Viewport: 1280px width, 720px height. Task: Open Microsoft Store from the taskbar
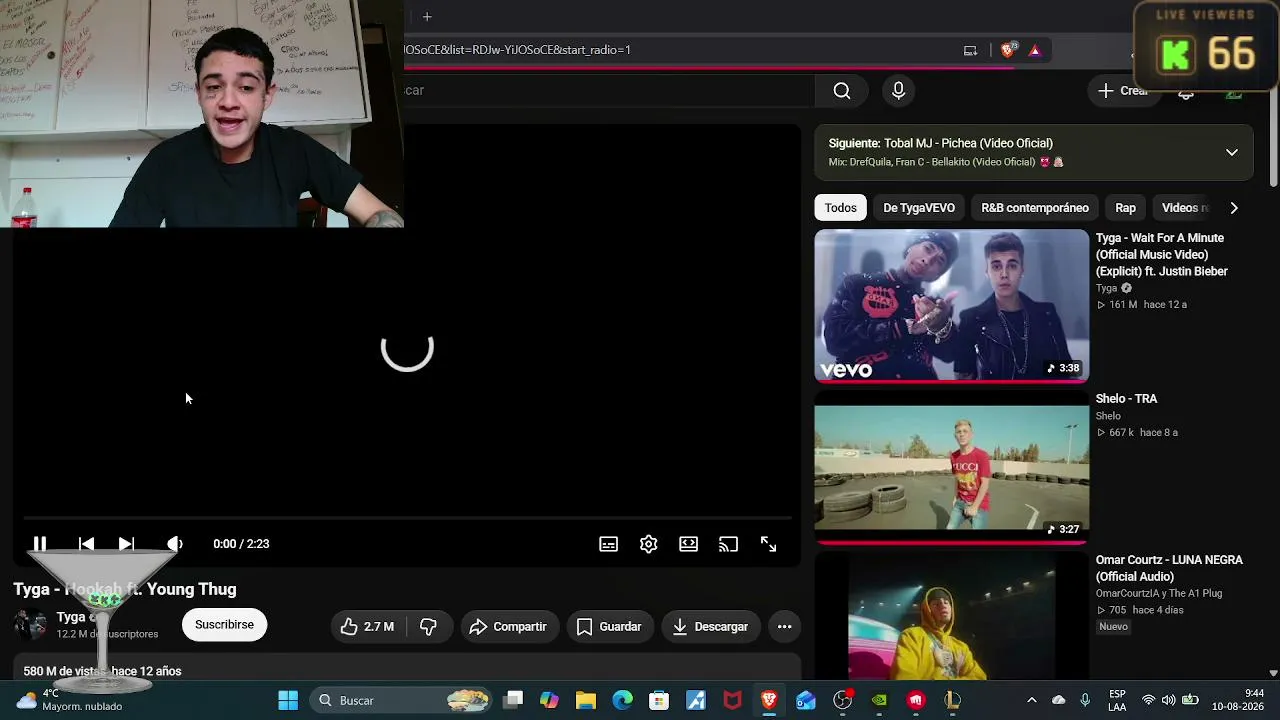[x=659, y=700]
